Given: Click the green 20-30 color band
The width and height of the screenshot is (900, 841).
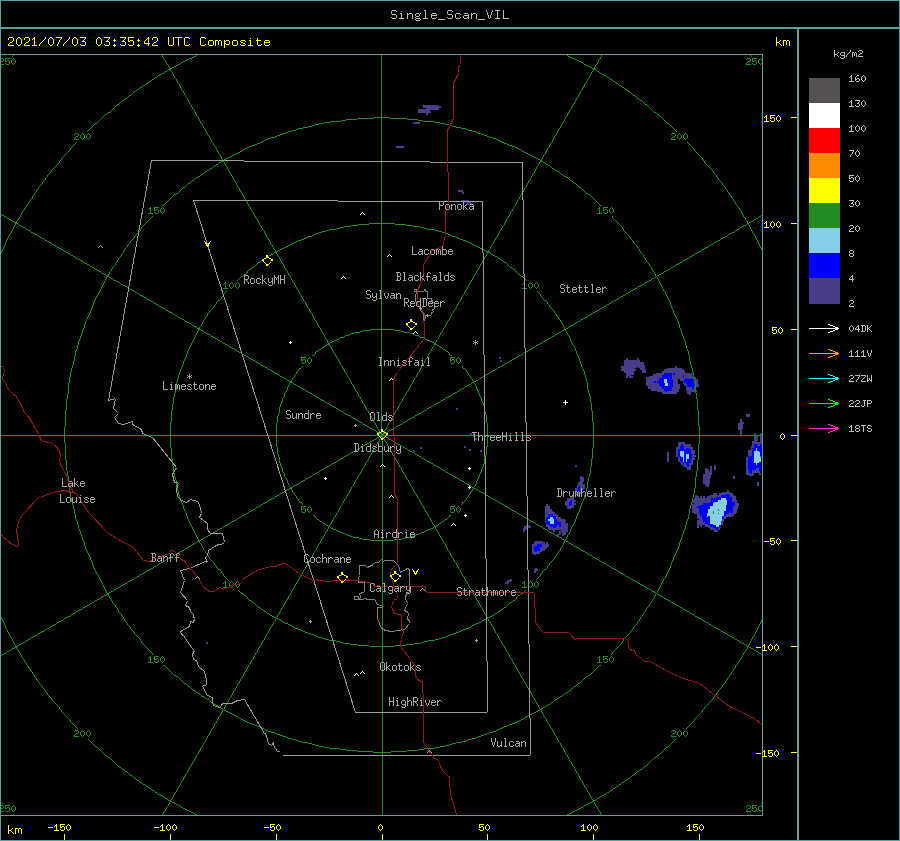Looking at the screenshot, I should 824,216.
